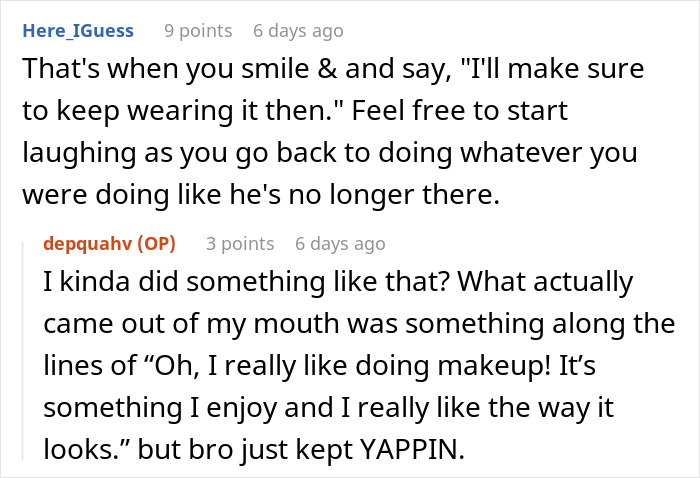The image size is (700, 478).
Task: Click the 9 points score label
Action: [x=197, y=31]
